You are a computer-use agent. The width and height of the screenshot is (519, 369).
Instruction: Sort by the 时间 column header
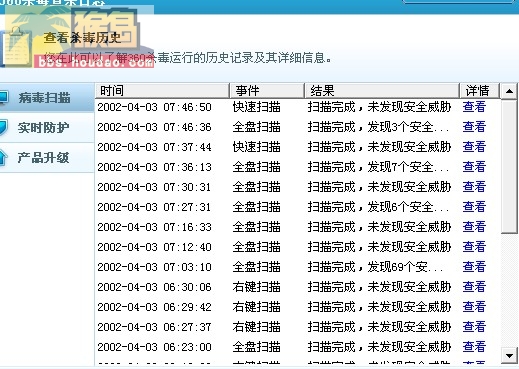point(162,91)
